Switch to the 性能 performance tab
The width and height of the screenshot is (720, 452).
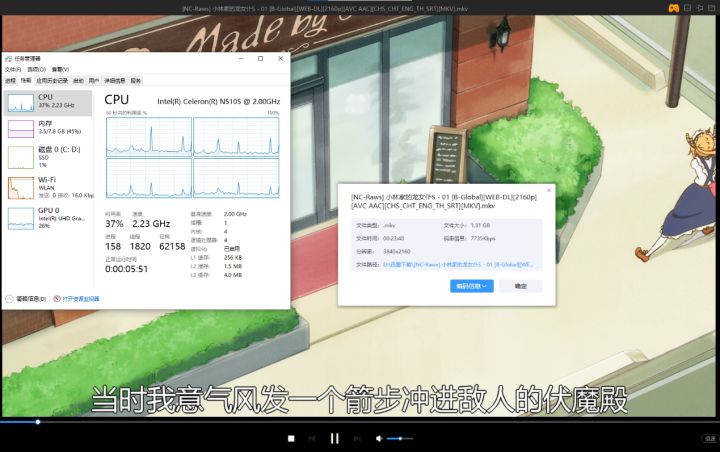[x=26, y=80]
